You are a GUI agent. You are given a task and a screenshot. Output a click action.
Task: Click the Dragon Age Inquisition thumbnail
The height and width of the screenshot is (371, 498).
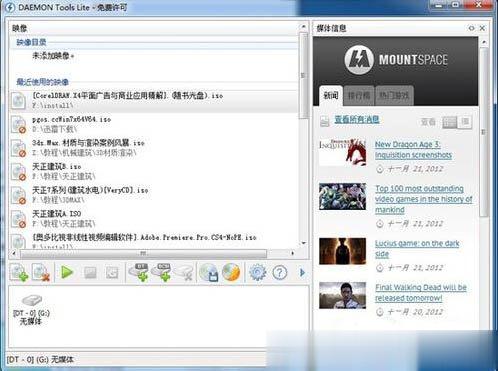coord(342,152)
